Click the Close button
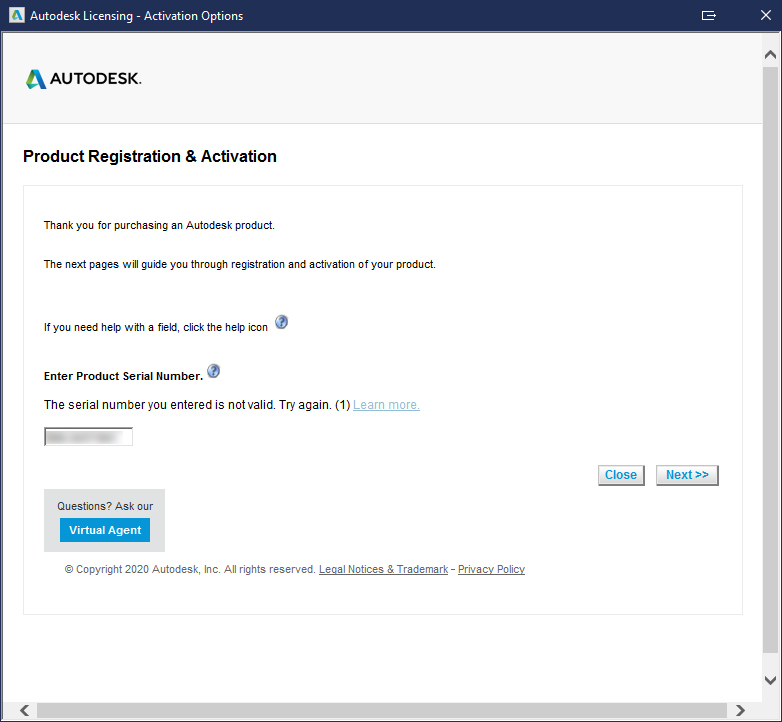 (x=621, y=475)
